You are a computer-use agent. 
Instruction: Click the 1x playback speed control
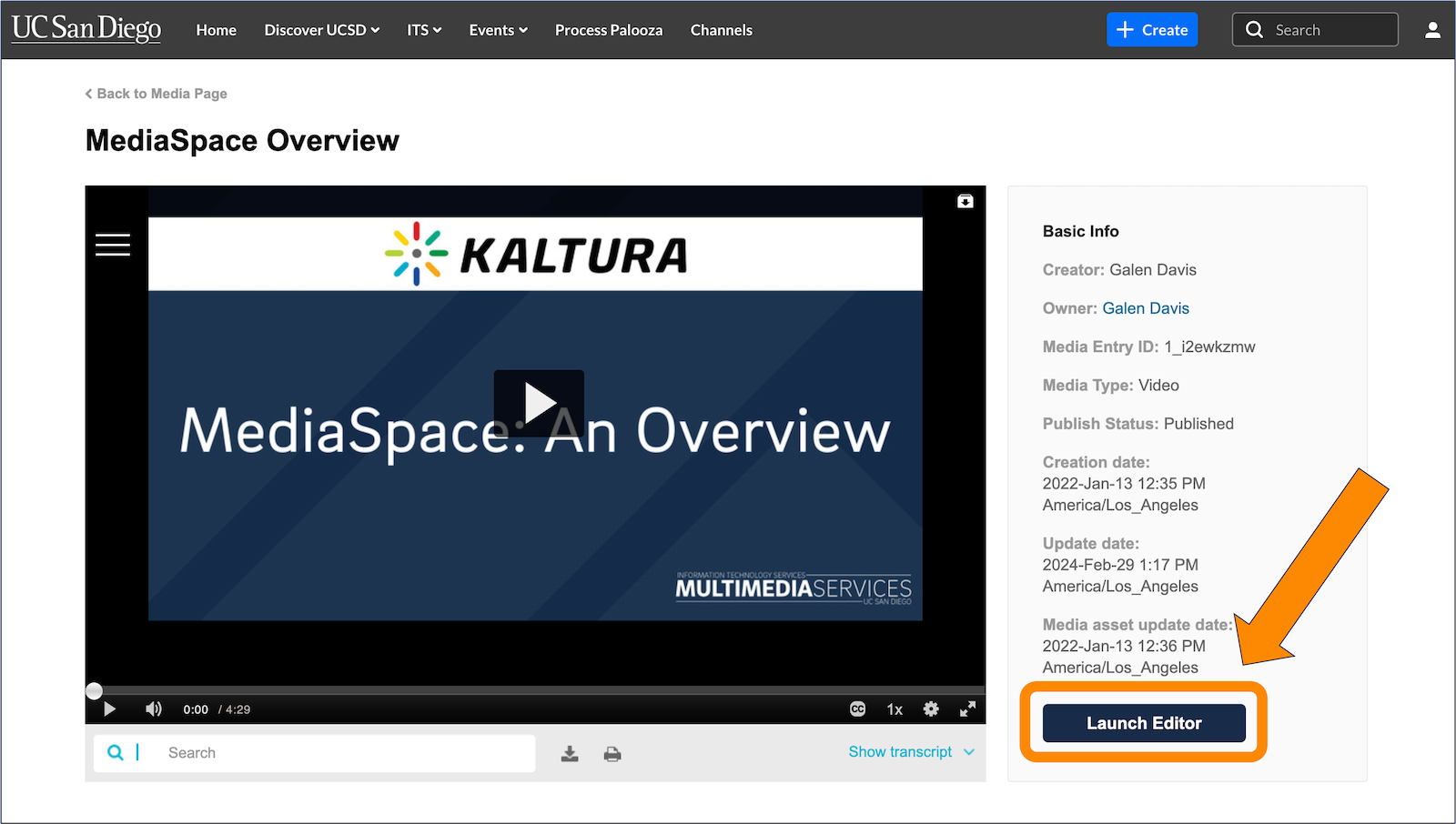point(894,708)
